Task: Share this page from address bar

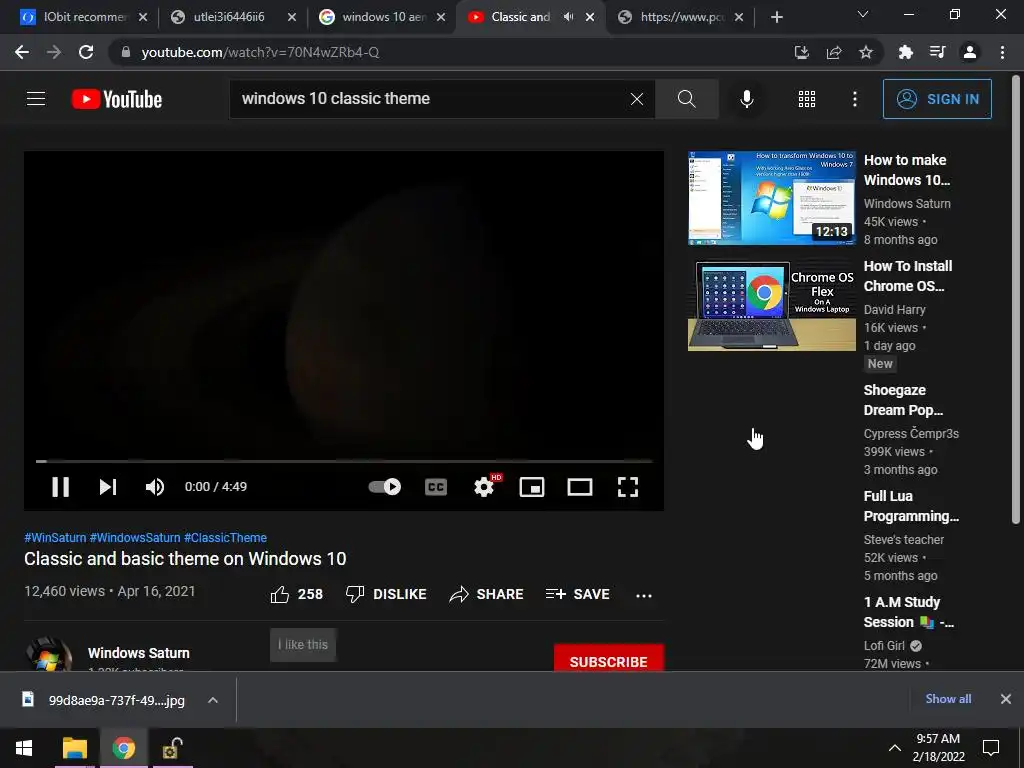Action: (x=834, y=52)
